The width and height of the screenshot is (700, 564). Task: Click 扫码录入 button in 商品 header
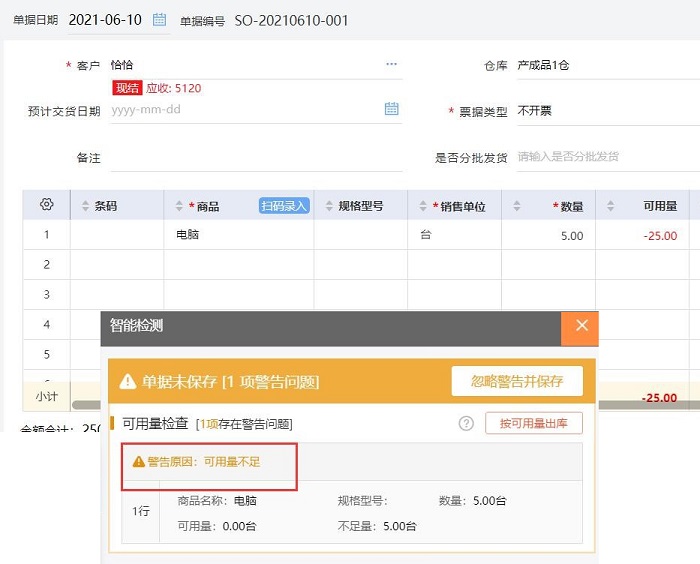(285, 206)
